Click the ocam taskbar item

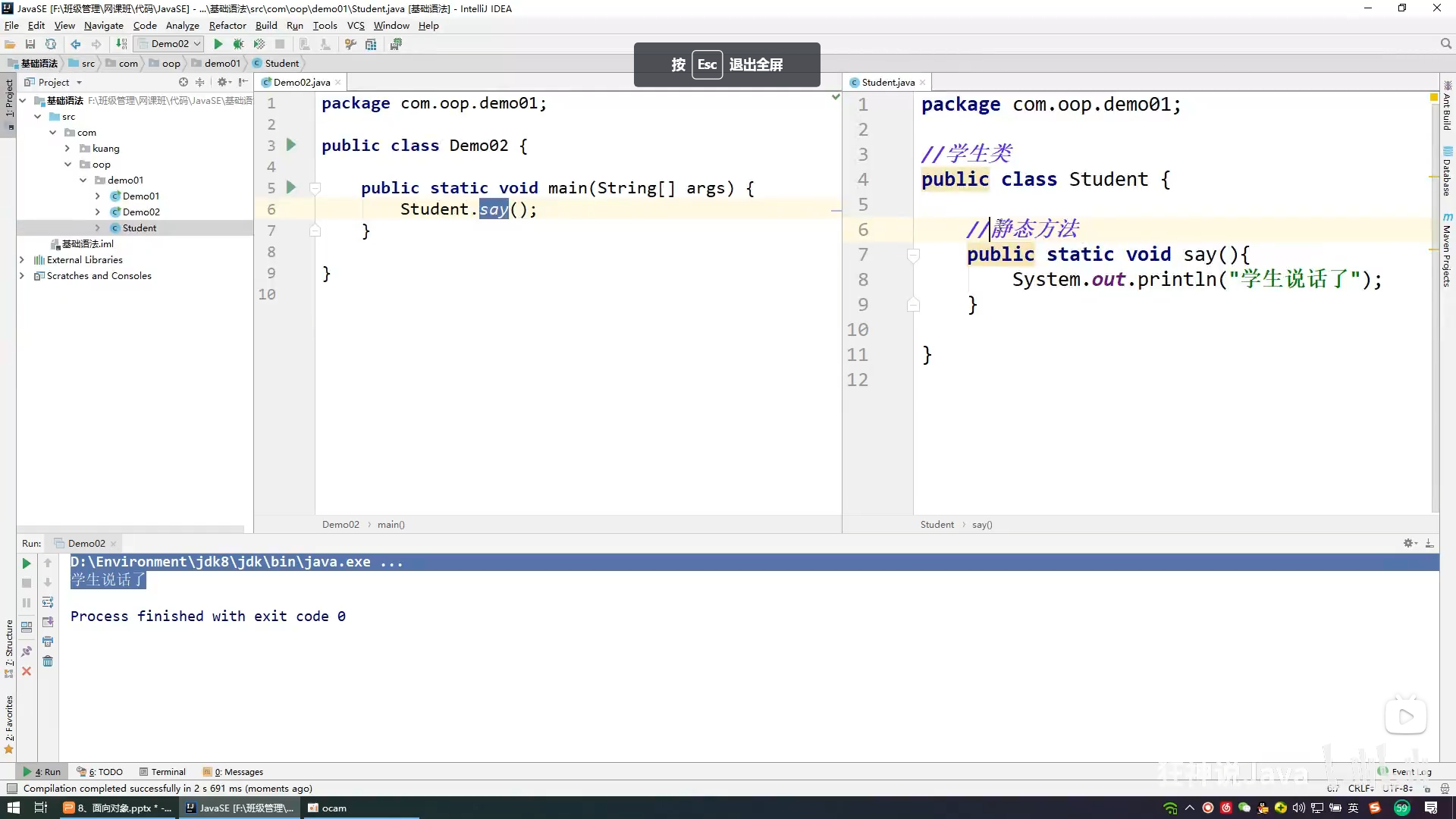328,808
